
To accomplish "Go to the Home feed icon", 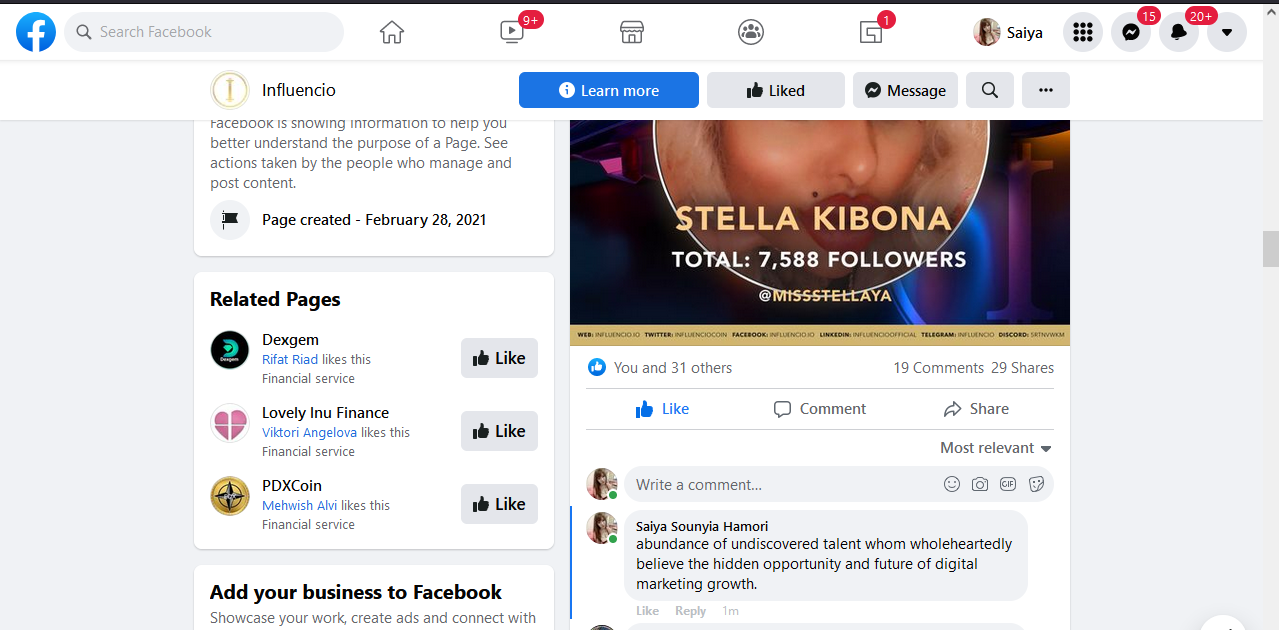I will click(392, 32).
